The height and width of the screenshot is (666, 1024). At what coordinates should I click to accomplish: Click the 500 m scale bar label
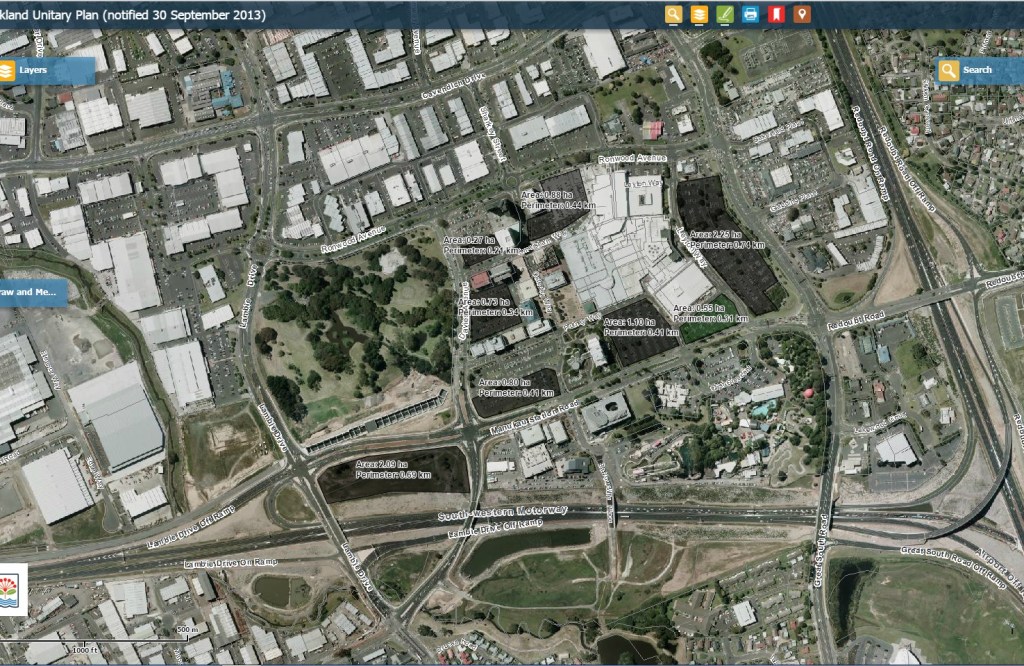(186, 629)
